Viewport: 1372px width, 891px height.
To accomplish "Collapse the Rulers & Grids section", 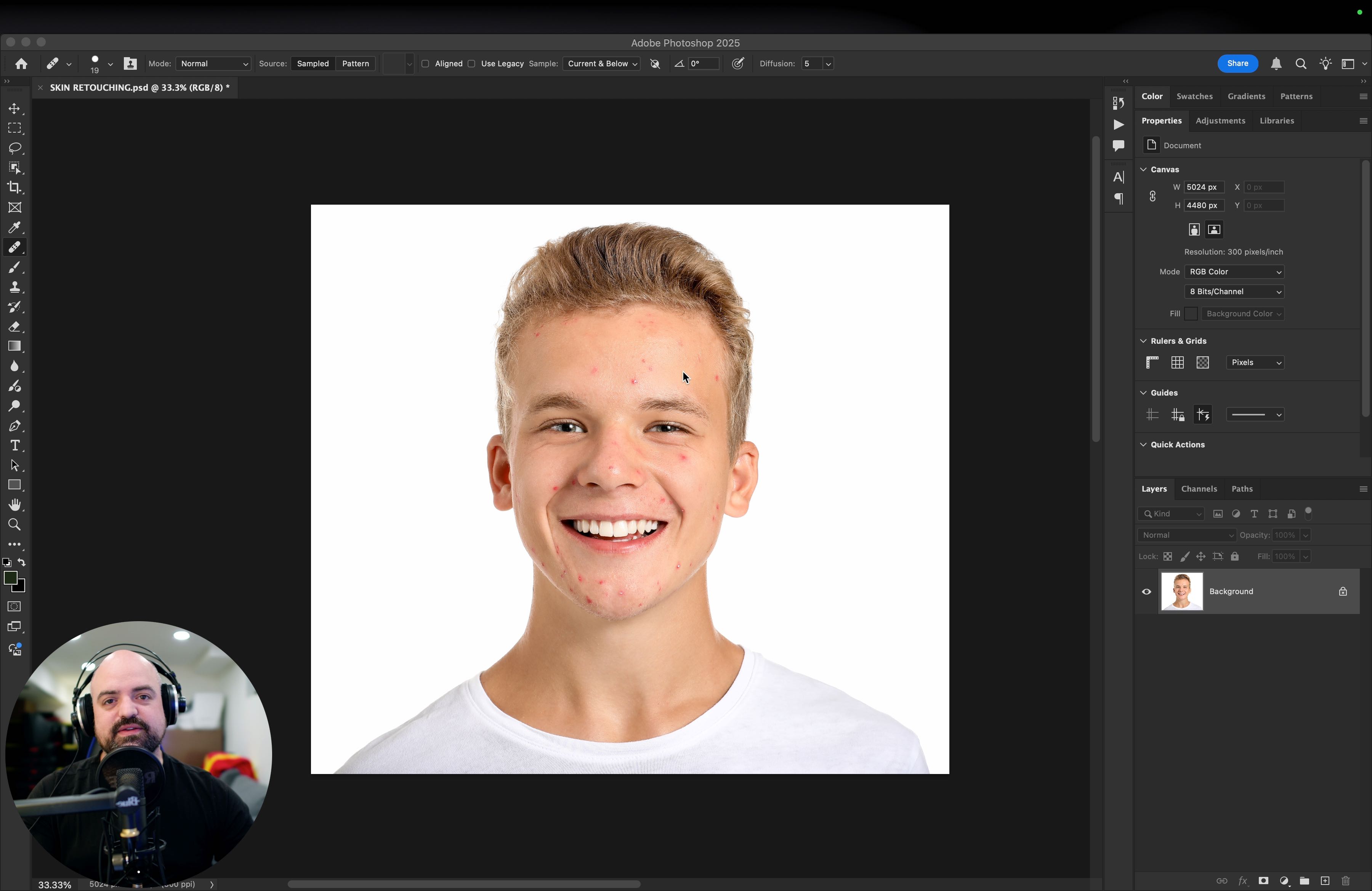I will [x=1143, y=341].
